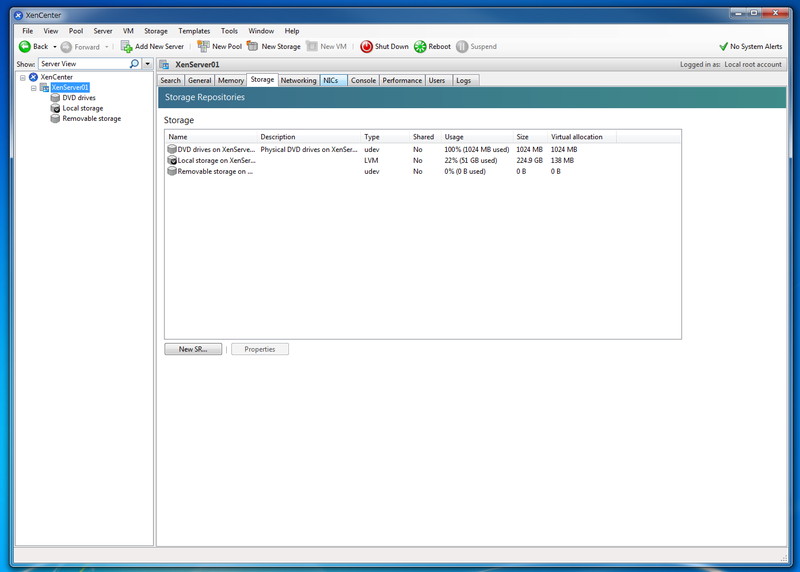This screenshot has width=800, height=572.
Task: Click the No System Alerts checkmark
Action: (x=723, y=47)
